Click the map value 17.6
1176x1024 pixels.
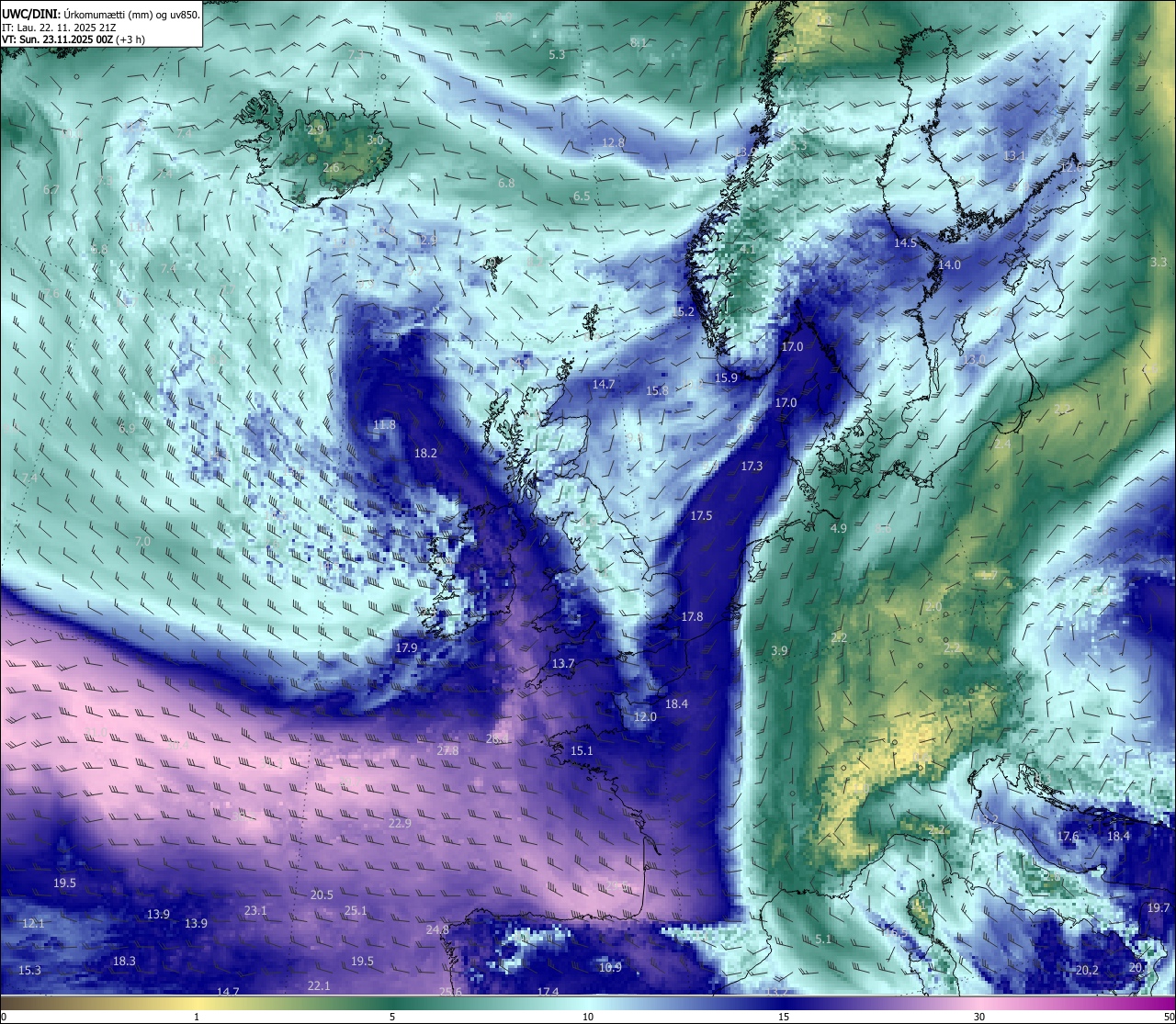[x=1068, y=837]
